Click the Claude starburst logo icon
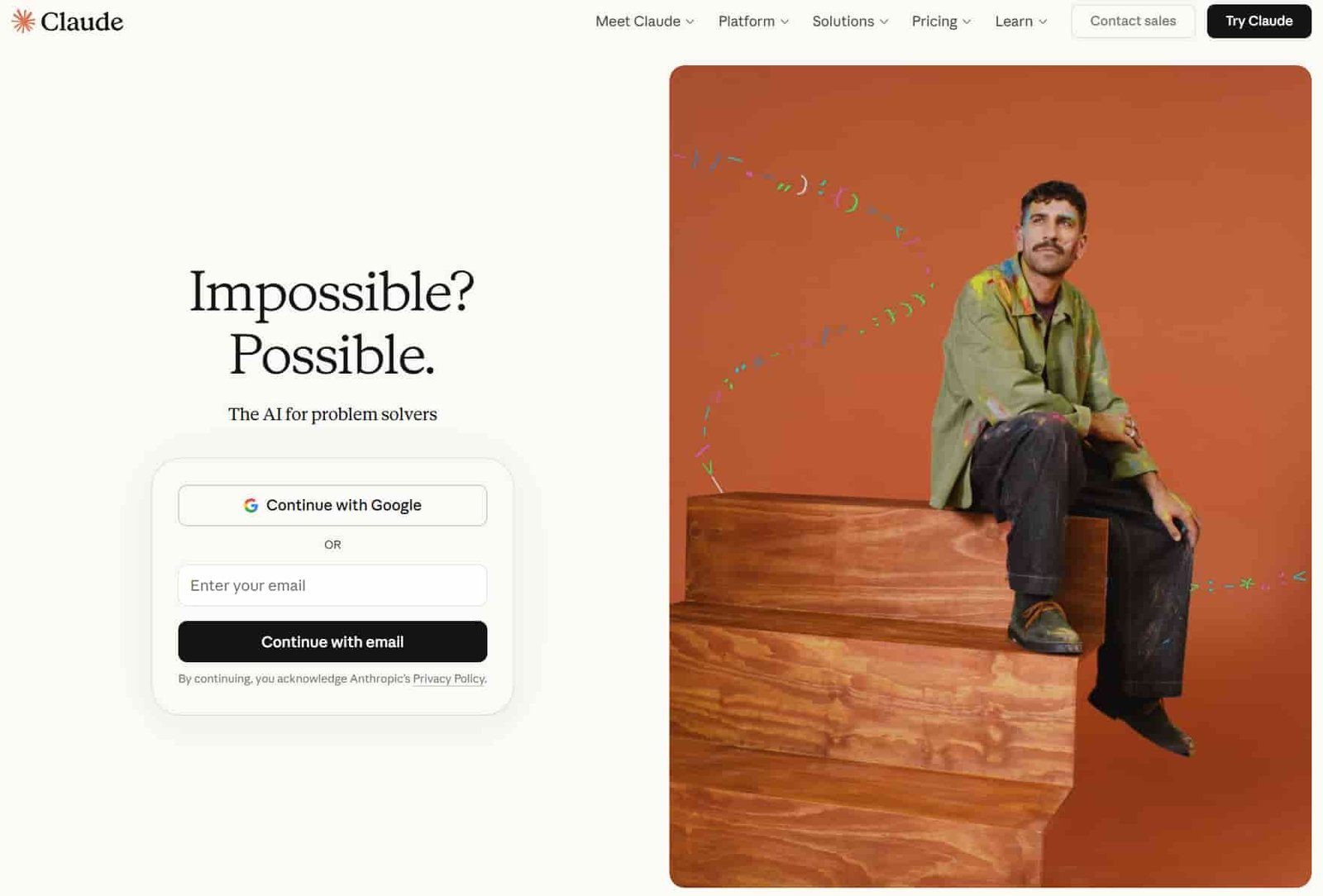The image size is (1323, 896). 23,21
